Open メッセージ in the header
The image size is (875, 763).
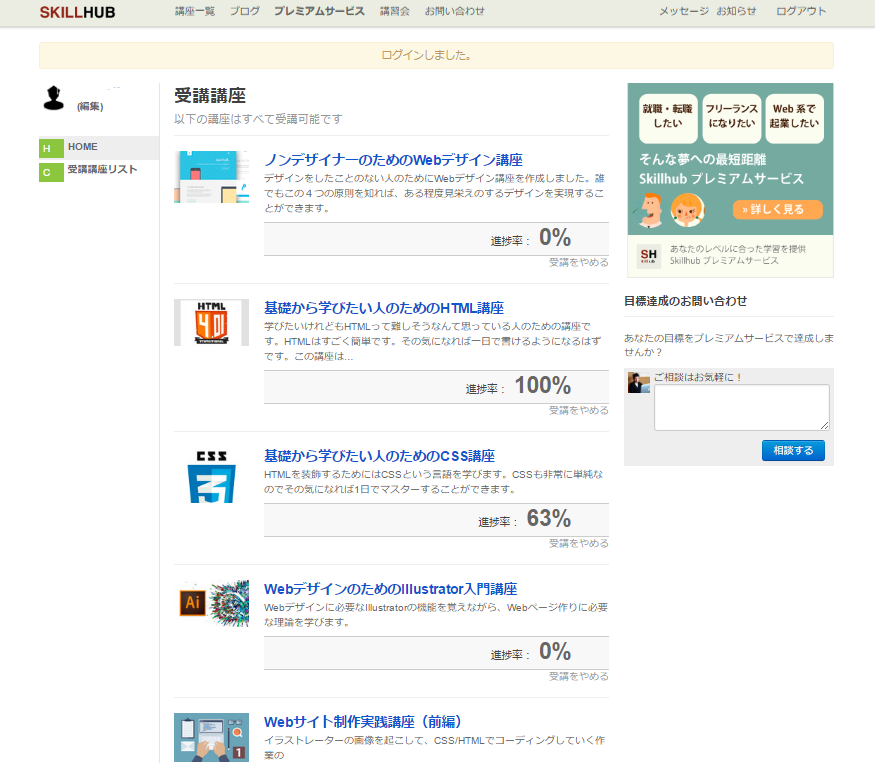684,11
